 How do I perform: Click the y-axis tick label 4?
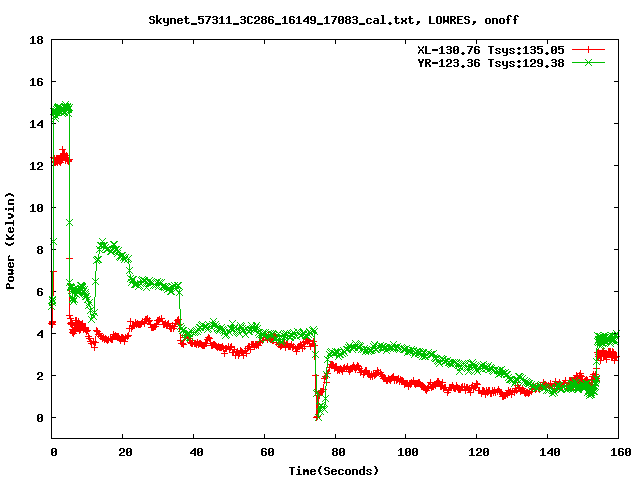[x=40, y=334]
